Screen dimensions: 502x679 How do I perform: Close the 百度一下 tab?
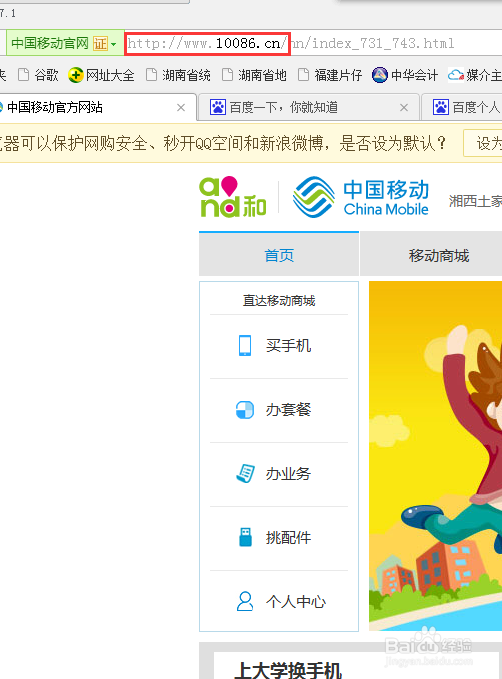point(404,107)
